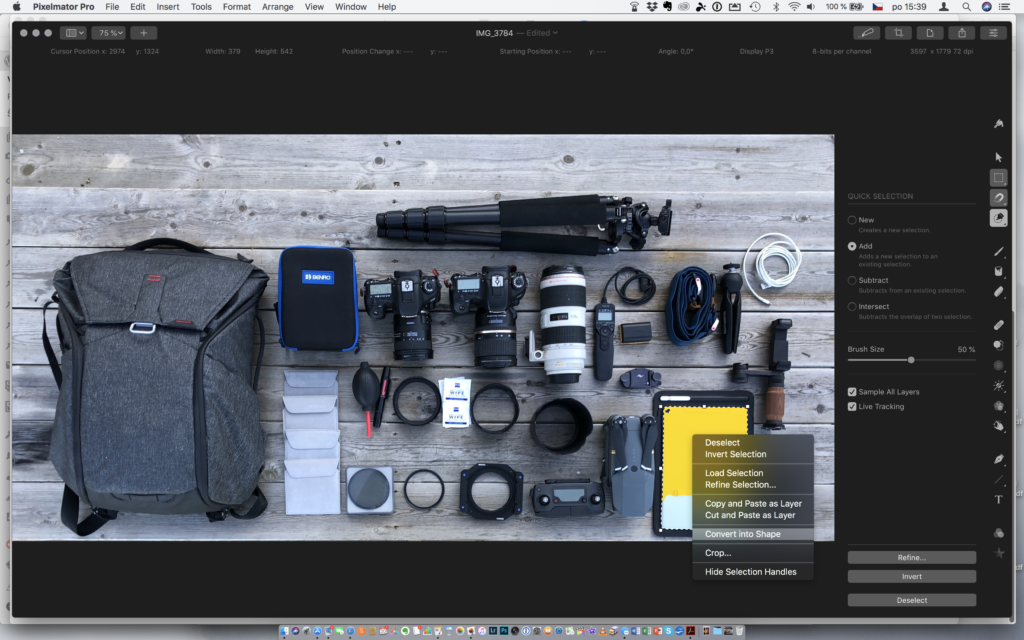The width and height of the screenshot is (1024, 640).
Task: Click the Invert button in the sidebar
Action: 912,577
